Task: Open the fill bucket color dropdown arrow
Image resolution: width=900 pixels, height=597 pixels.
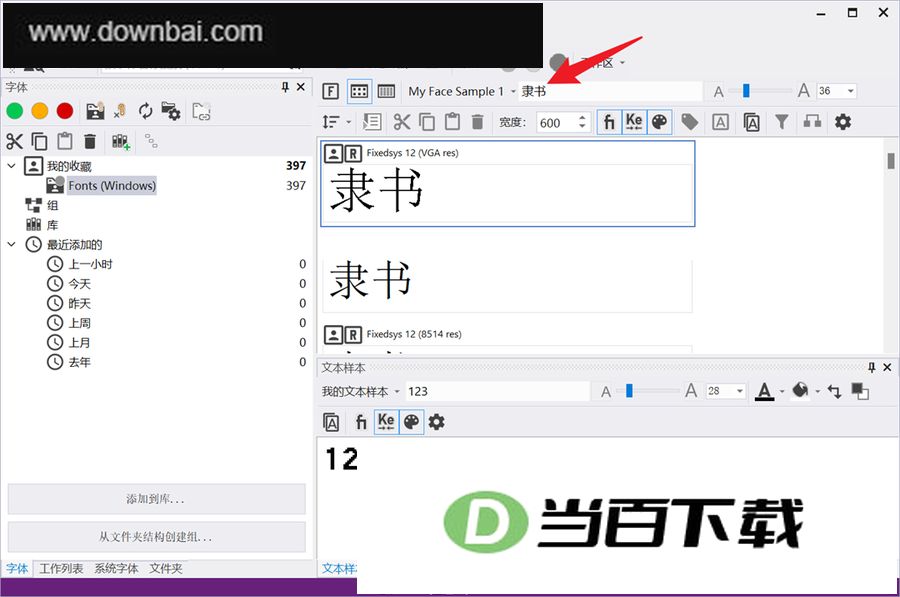Action: click(818, 392)
